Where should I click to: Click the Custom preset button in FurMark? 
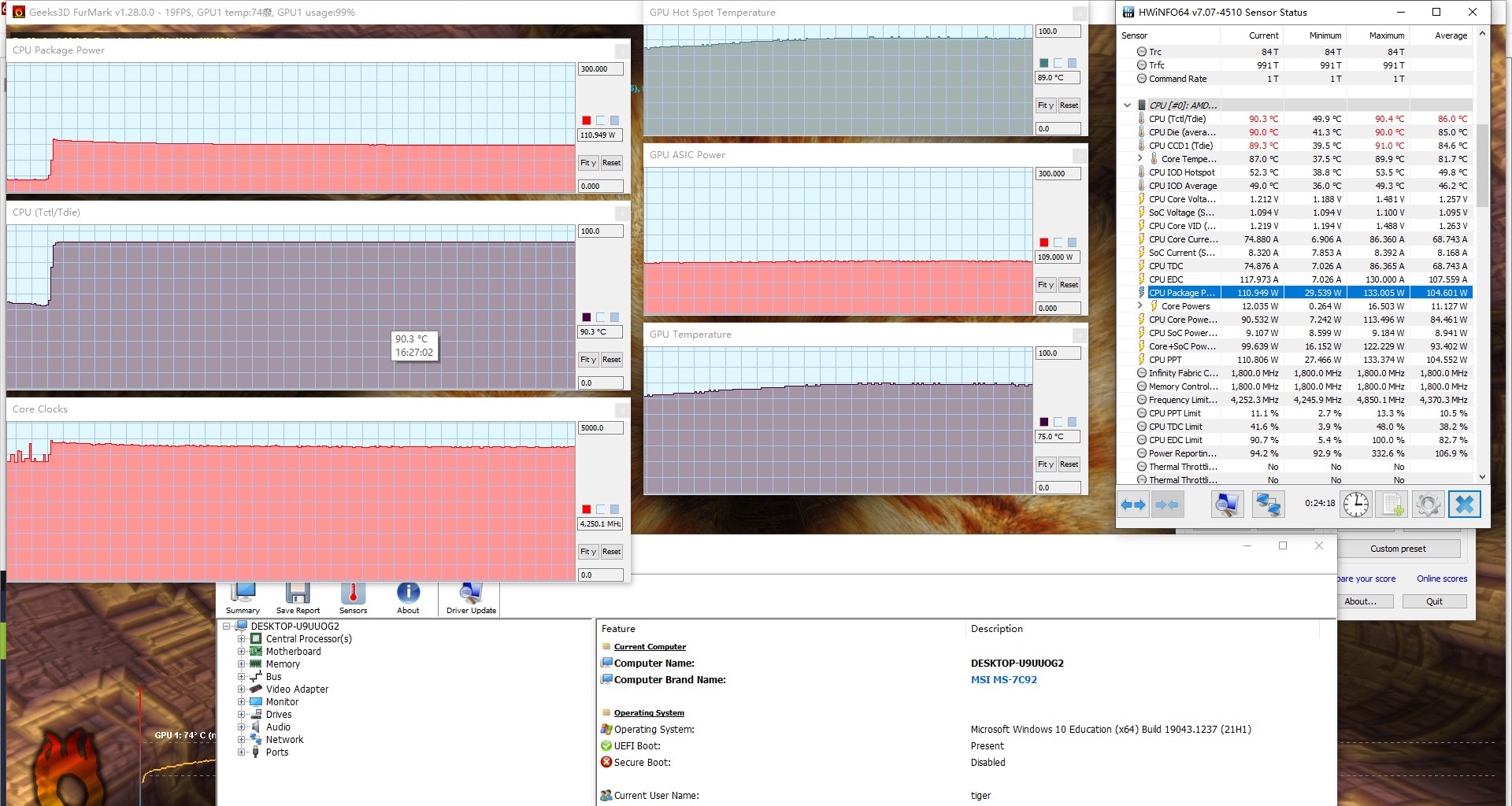(1398, 549)
